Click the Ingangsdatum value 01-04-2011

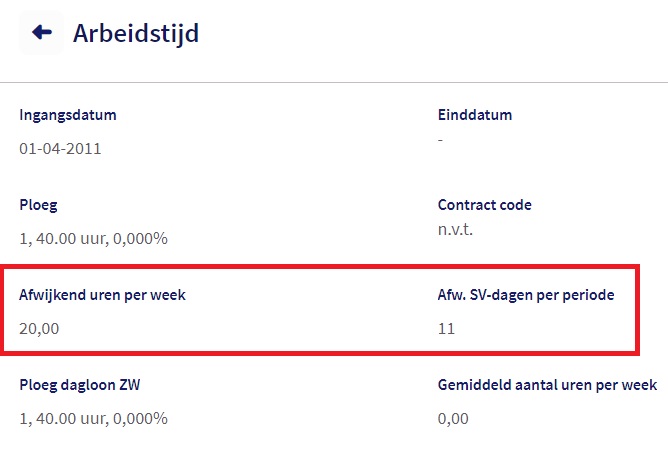click(x=60, y=149)
